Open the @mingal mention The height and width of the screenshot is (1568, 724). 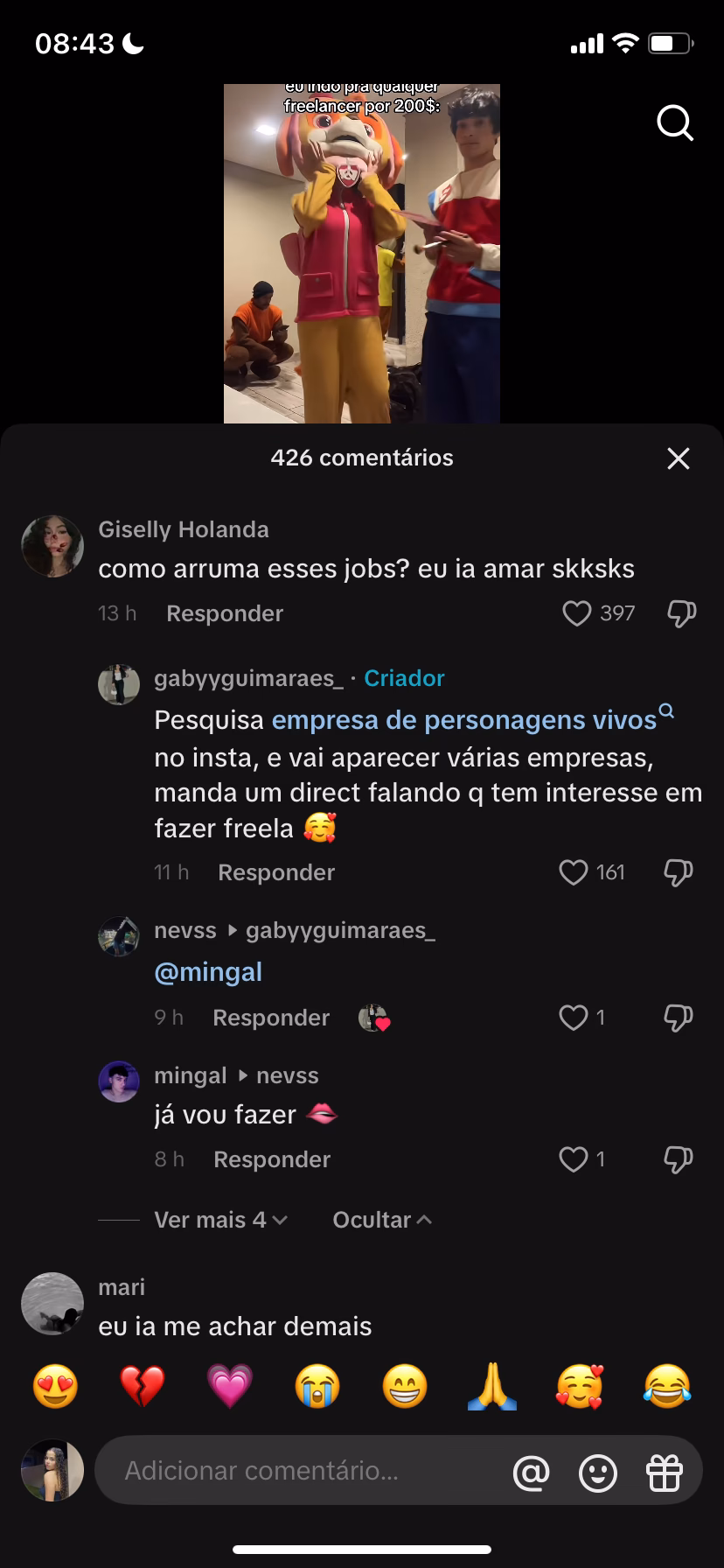click(208, 972)
